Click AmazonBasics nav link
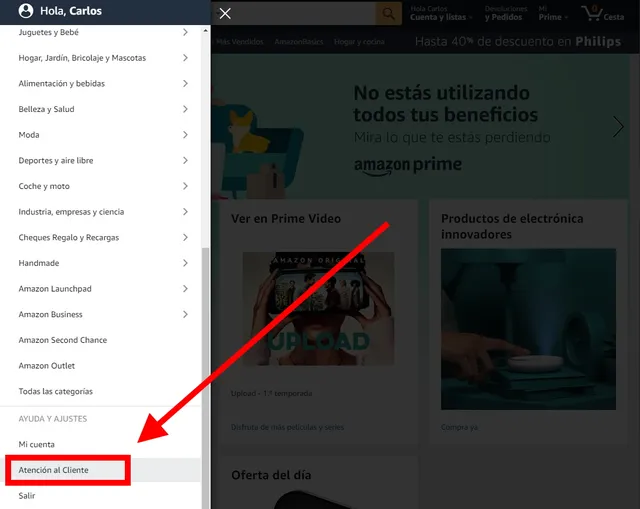This screenshot has height=509, width=640. (x=299, y=42)
